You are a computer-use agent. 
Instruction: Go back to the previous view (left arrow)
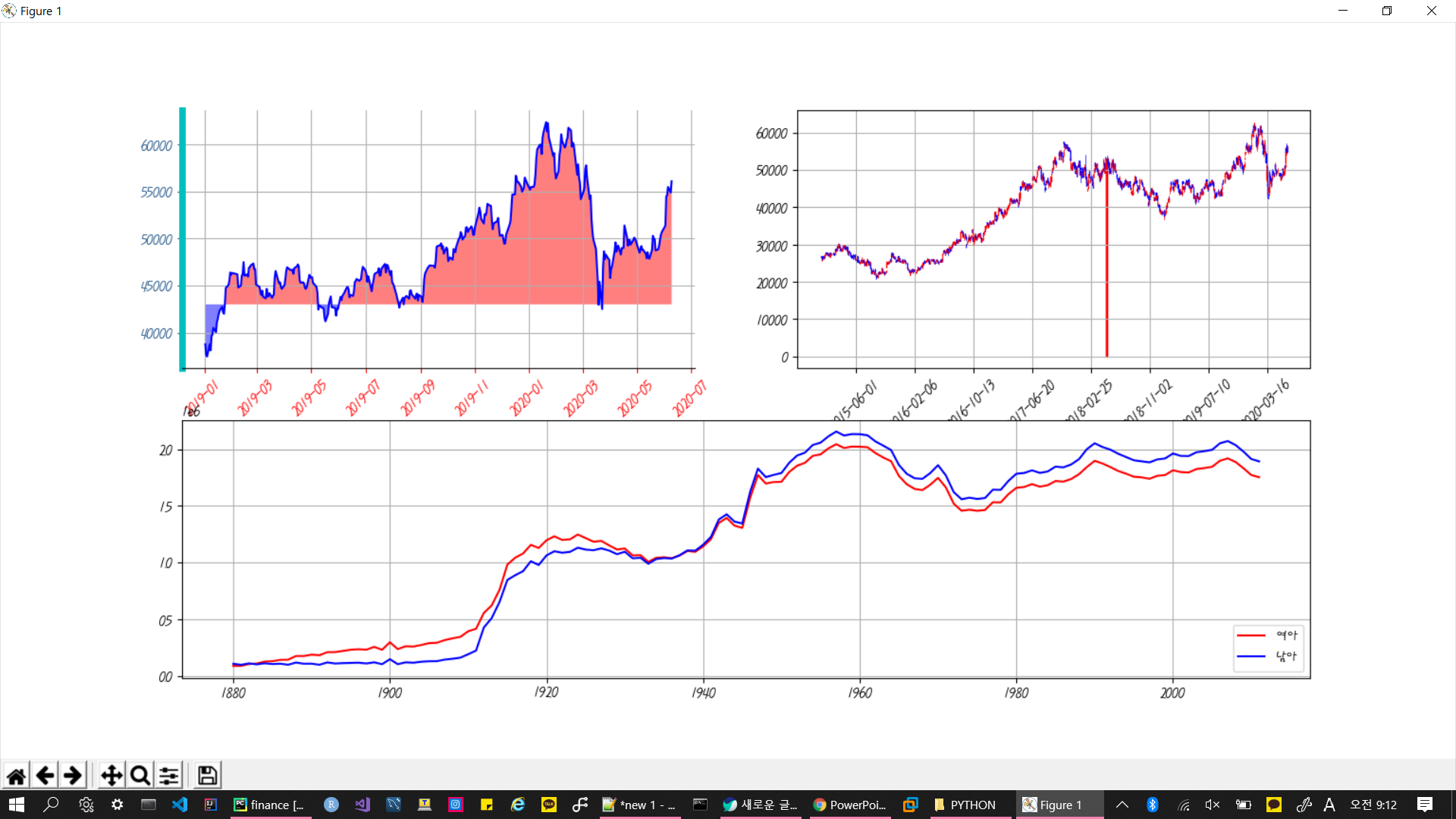45,775
